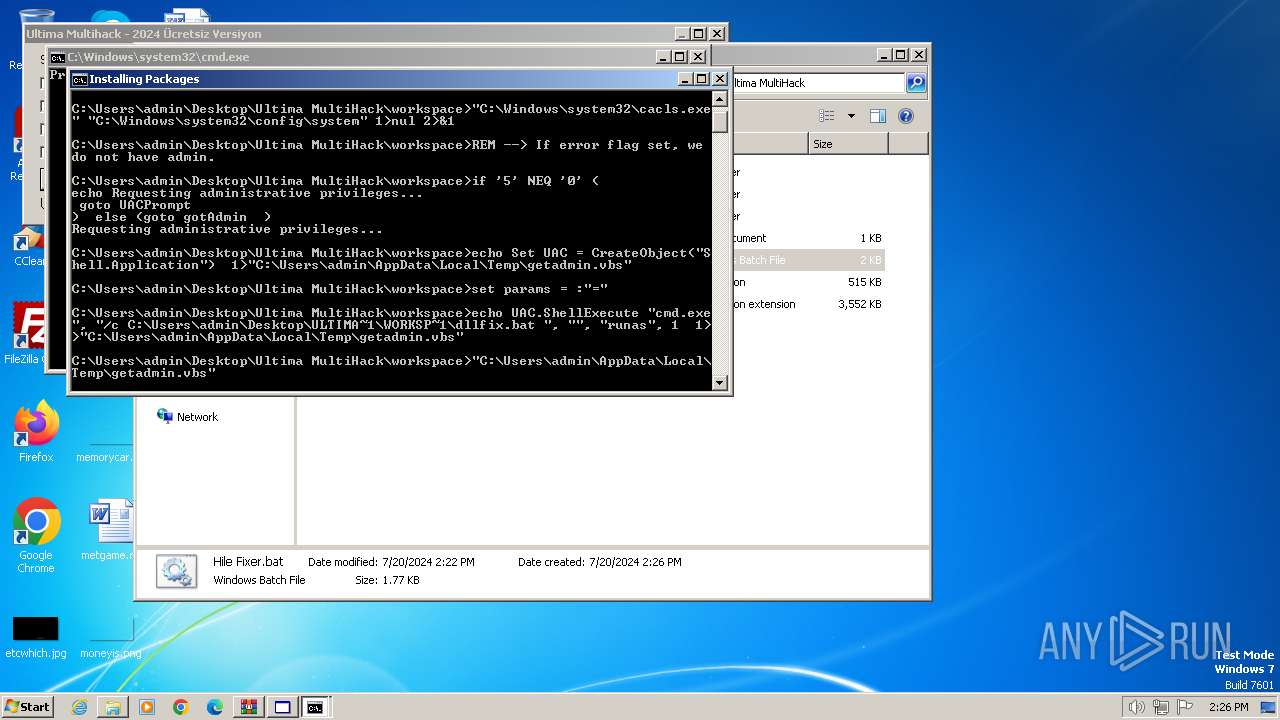Minimize the Installing Packages window
Viewport: 1280px width, 720px height.
pos(685,79)
